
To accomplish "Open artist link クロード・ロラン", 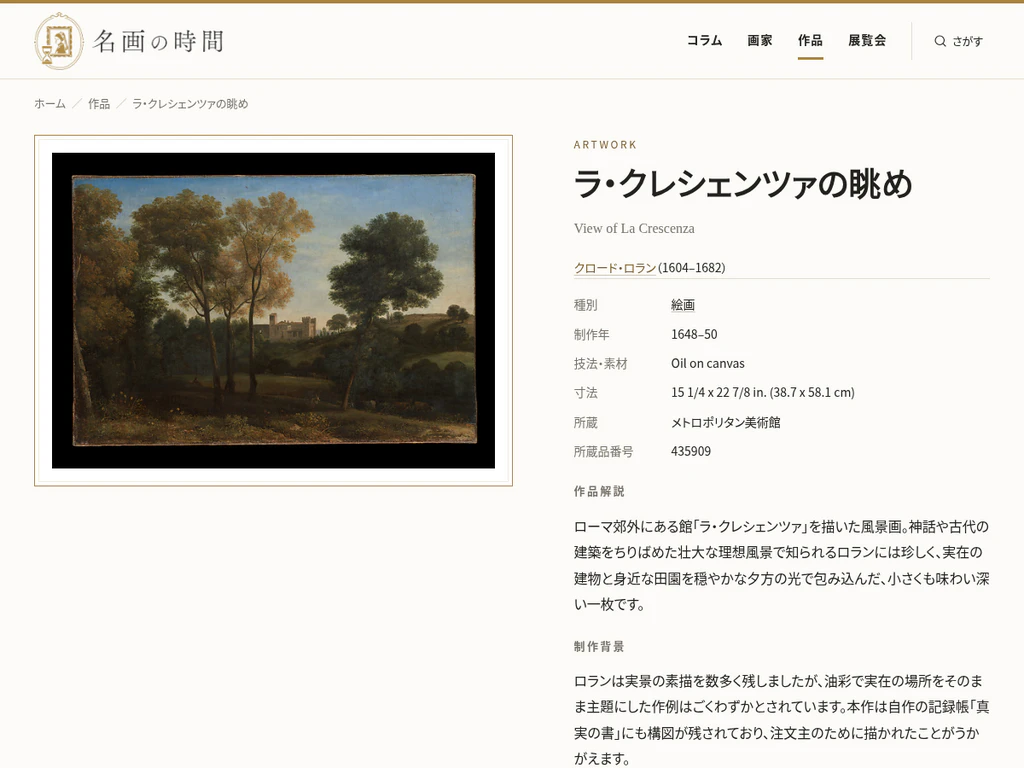I will tap(615, 268).
